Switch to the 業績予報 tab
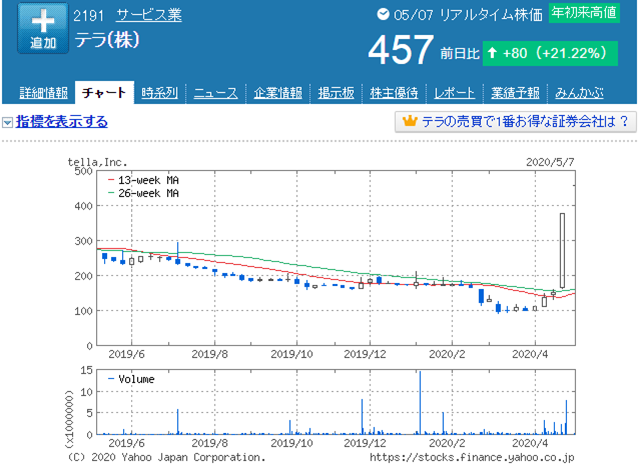 515,93
